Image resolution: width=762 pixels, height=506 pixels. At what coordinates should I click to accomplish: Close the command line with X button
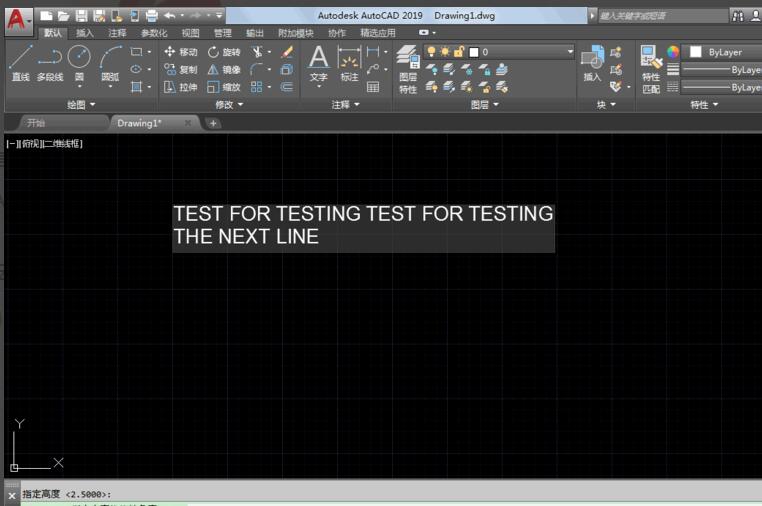pos(12,496)
